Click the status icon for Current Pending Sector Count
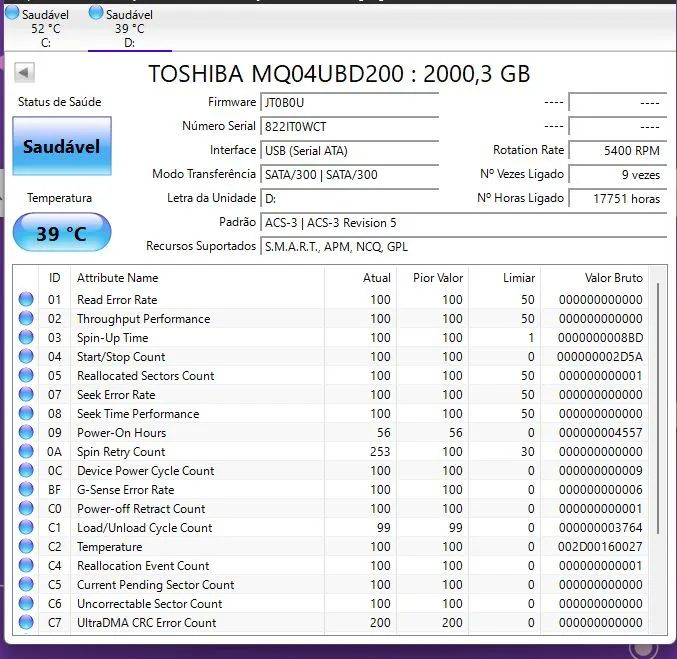This screenshot has height=659, width=677. [x=26, y=584]
